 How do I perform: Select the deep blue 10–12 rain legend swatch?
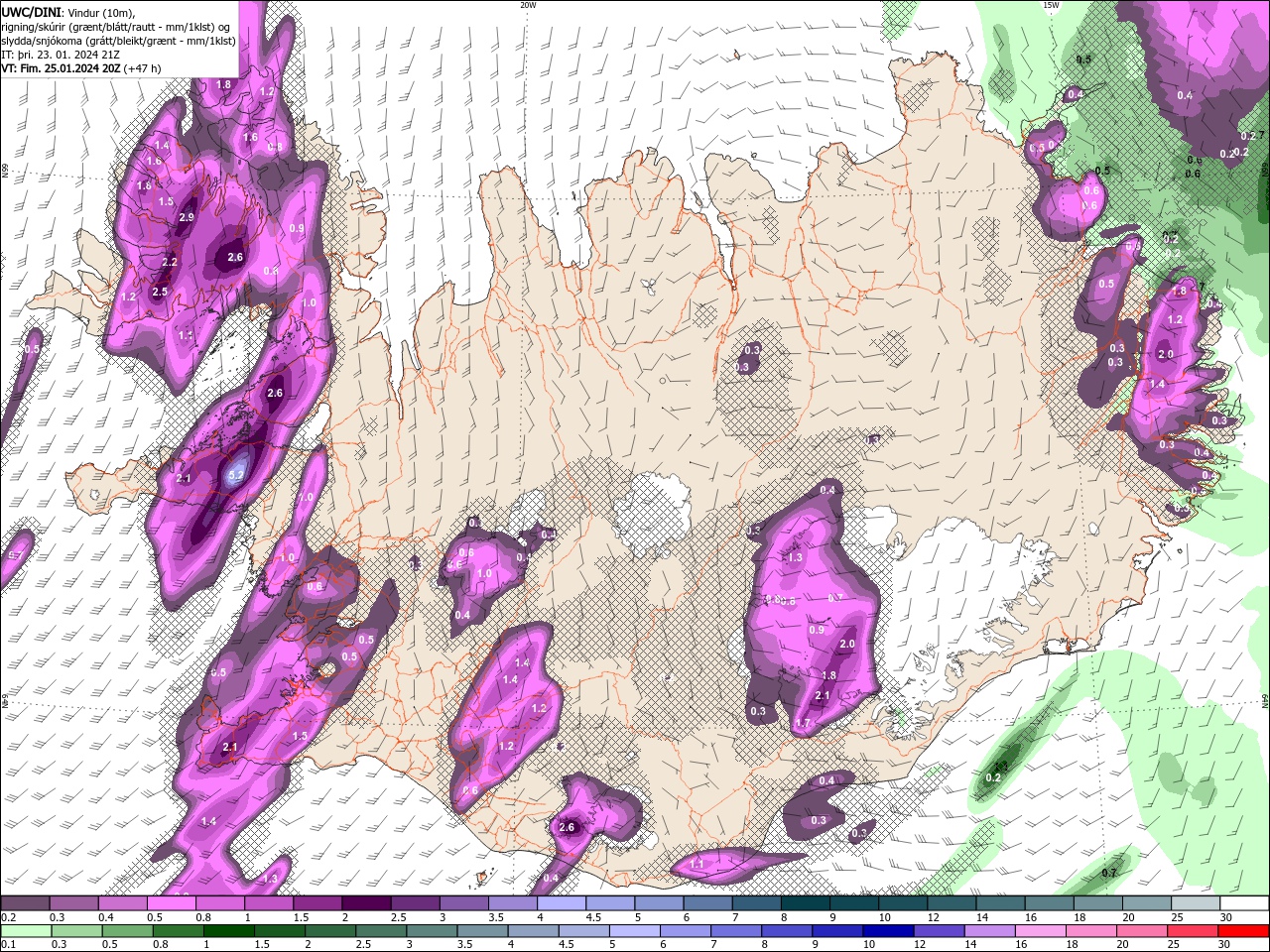click(x=888, y=931)
